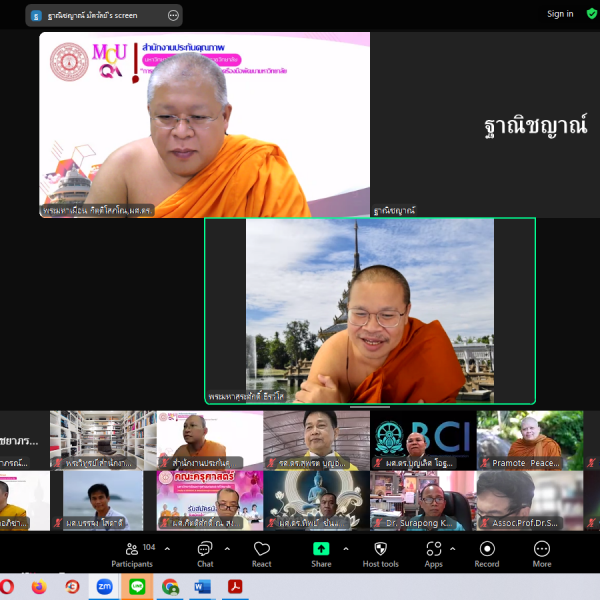Open Firefox from taskbar
600x600 pixels.
(39, 587)
